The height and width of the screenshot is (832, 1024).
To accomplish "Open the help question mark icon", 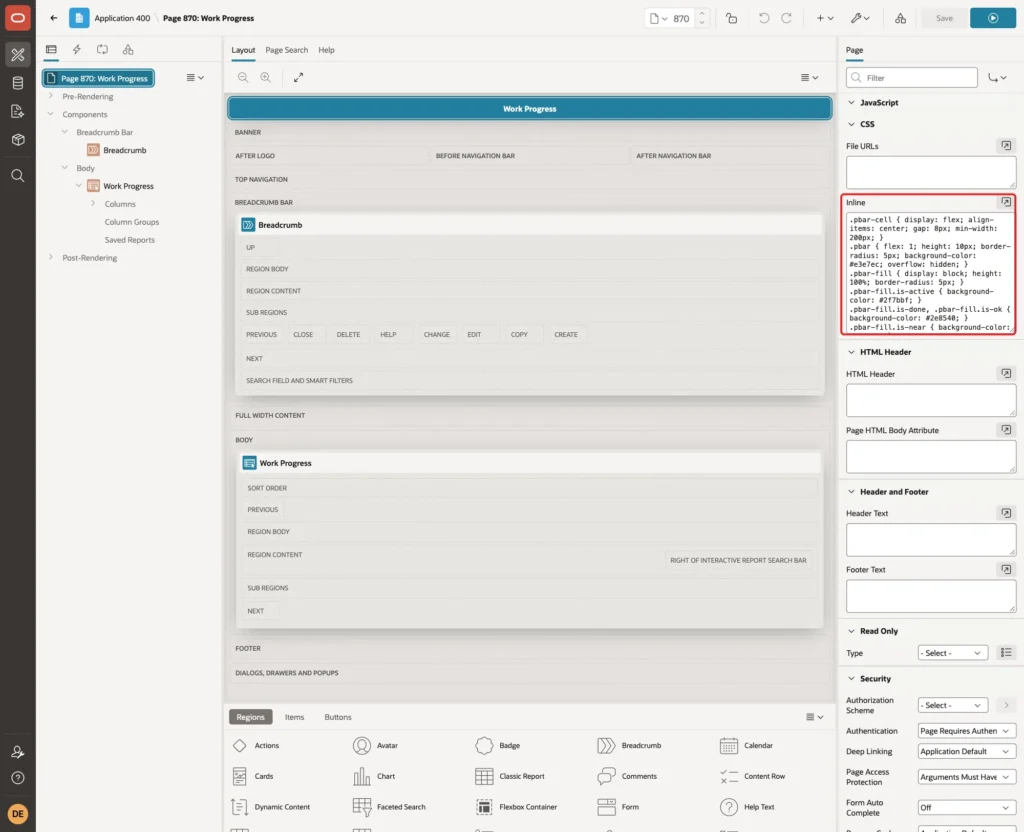I will [18, 778].
